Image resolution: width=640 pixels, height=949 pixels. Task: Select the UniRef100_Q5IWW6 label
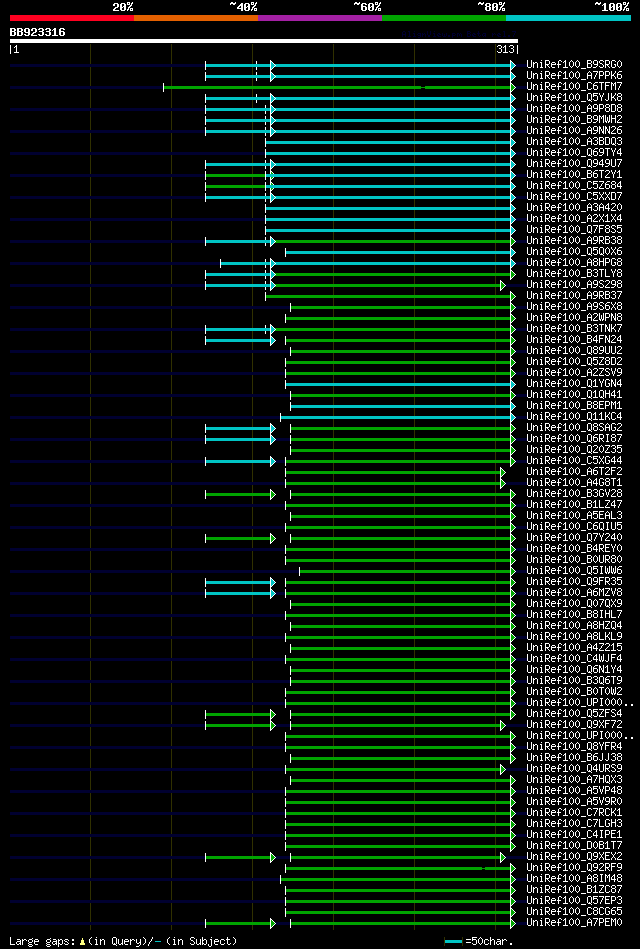coord(575,571)
